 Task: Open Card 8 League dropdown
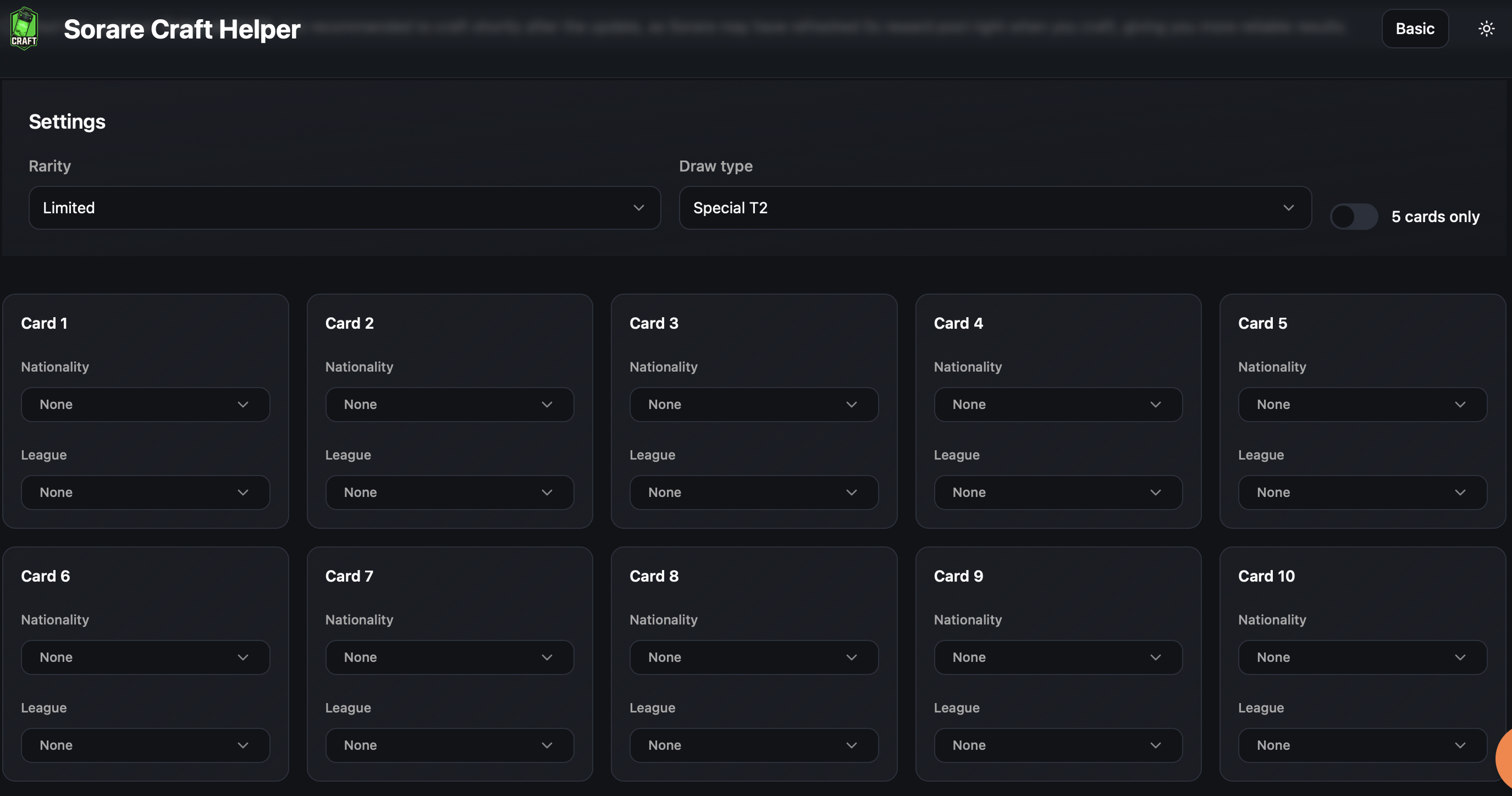754,745
